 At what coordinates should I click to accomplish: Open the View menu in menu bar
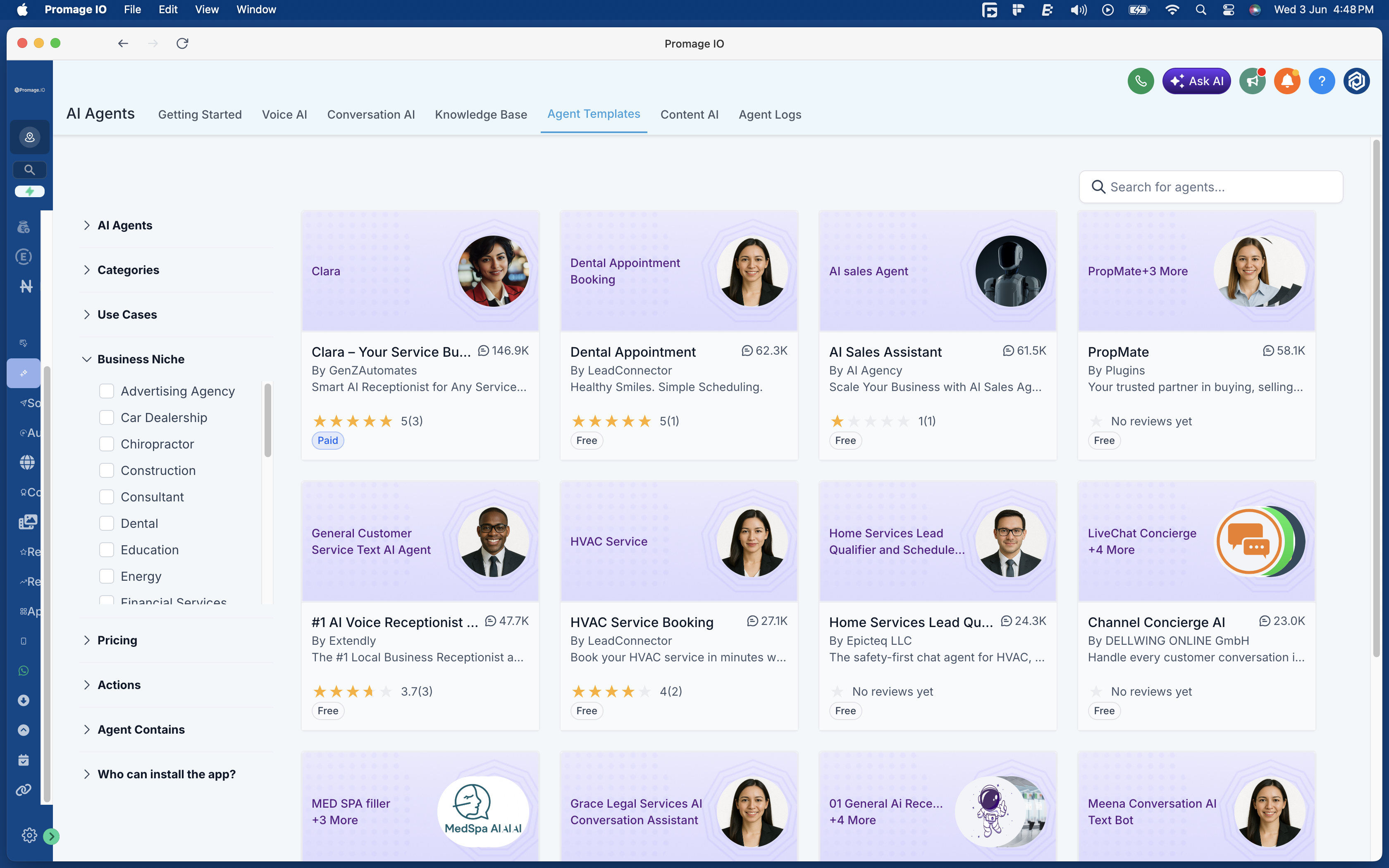pyautogui.click(x=207, y=10)
